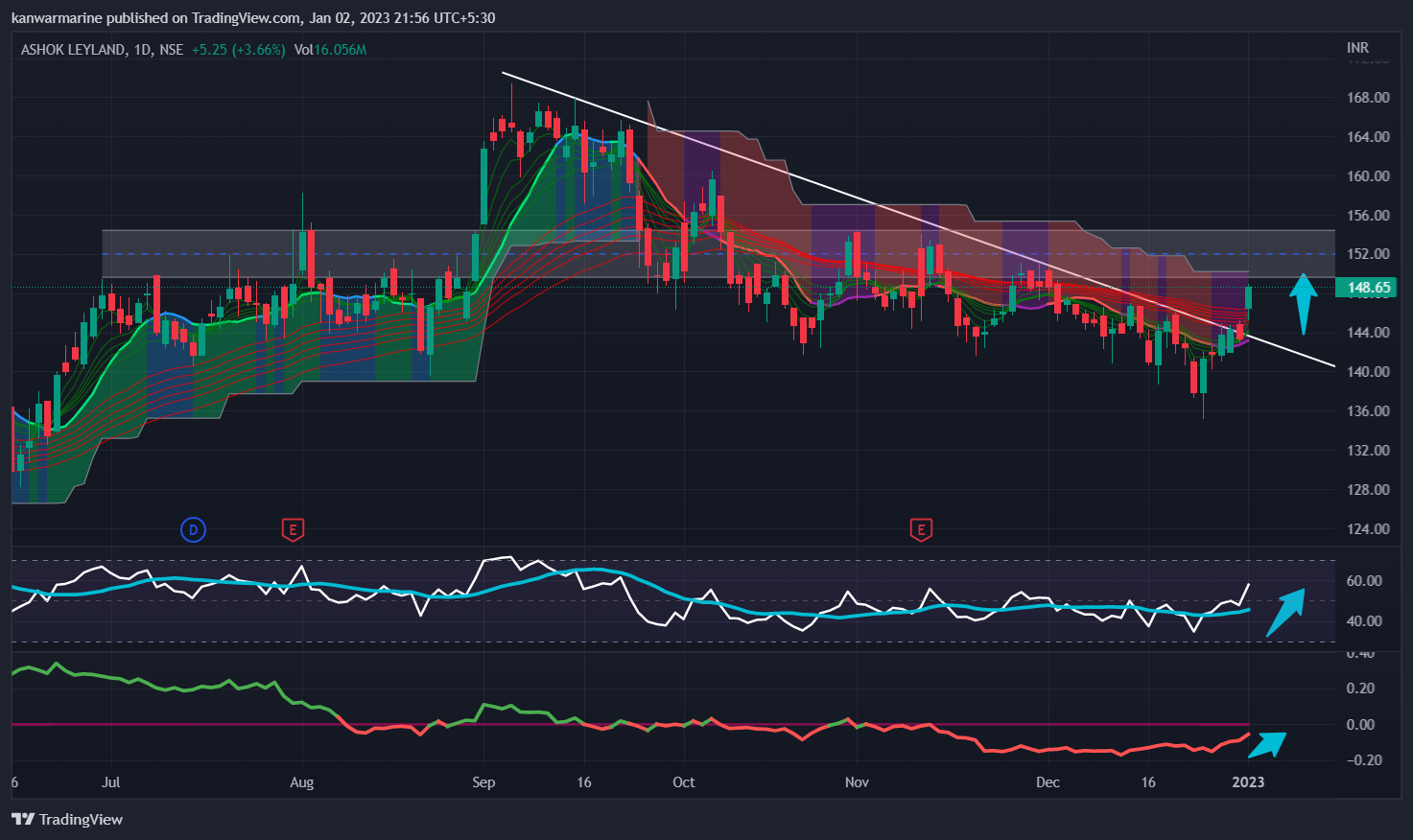Click the 156.00 price axis label
Image resolution: width=1413 pixels, height=840 pixels.
1368,215
